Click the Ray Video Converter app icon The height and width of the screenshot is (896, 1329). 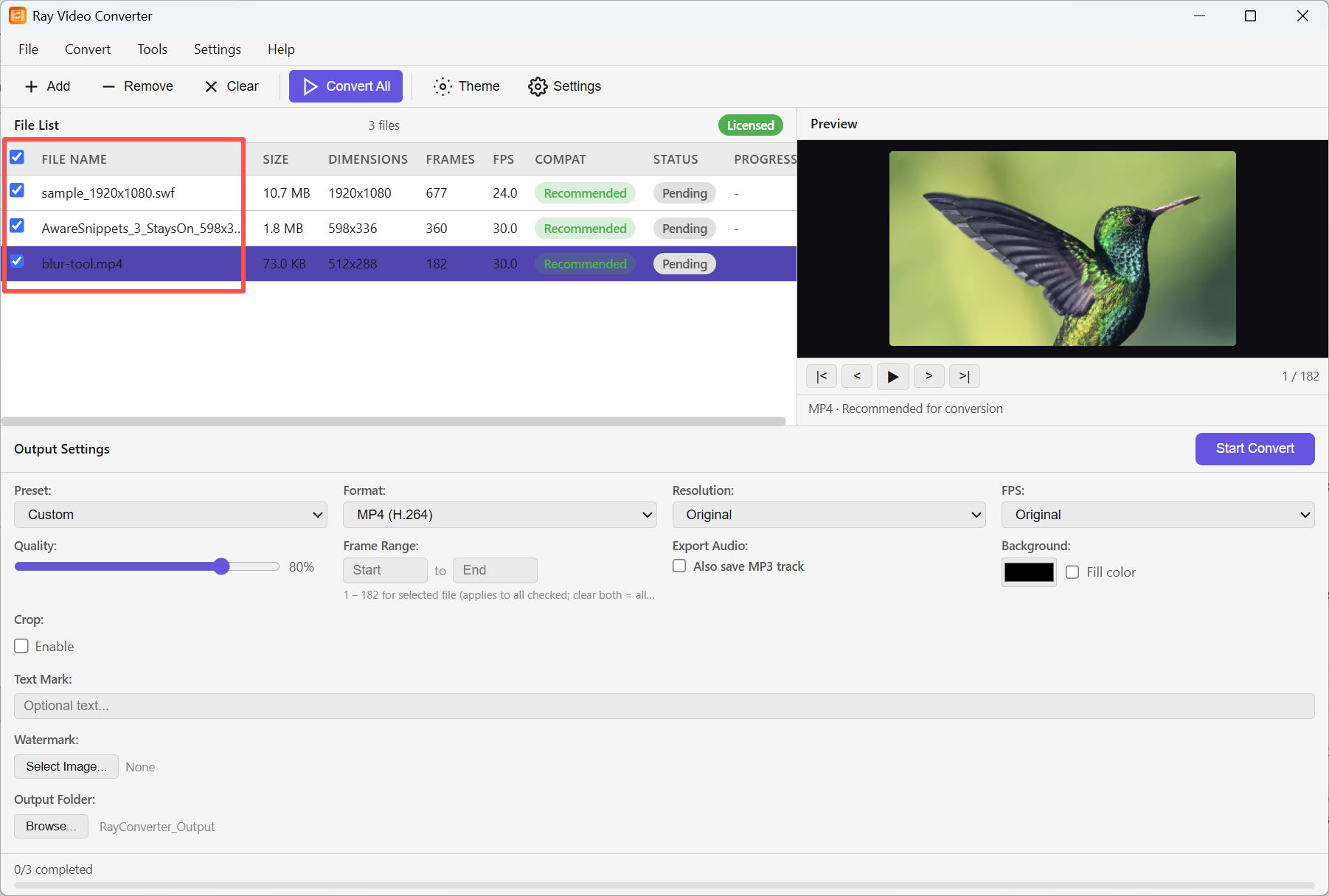pyautogui.click(x=17, y=15)
